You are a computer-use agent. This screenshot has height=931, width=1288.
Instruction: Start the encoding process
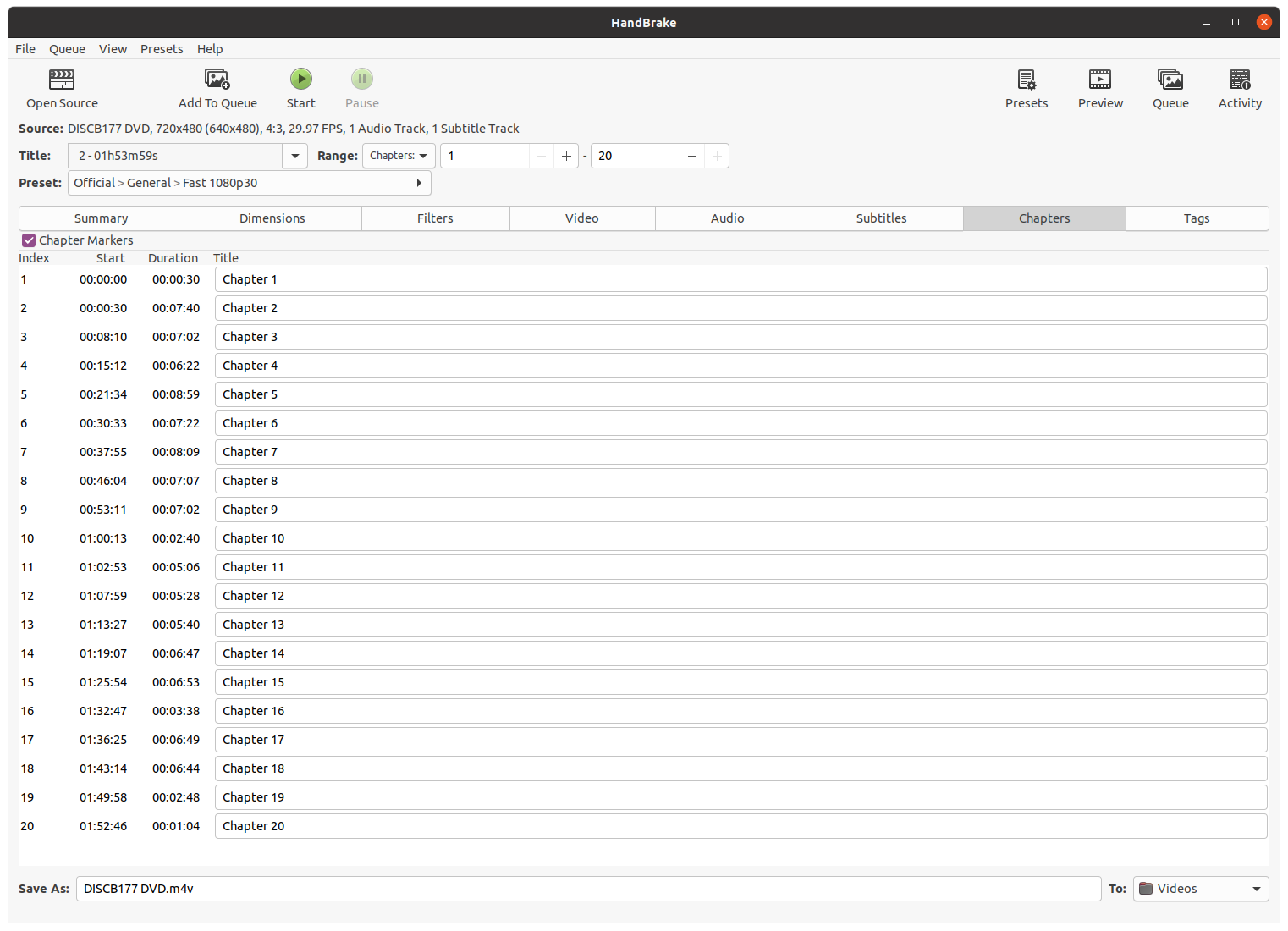[x=301, y=88]
